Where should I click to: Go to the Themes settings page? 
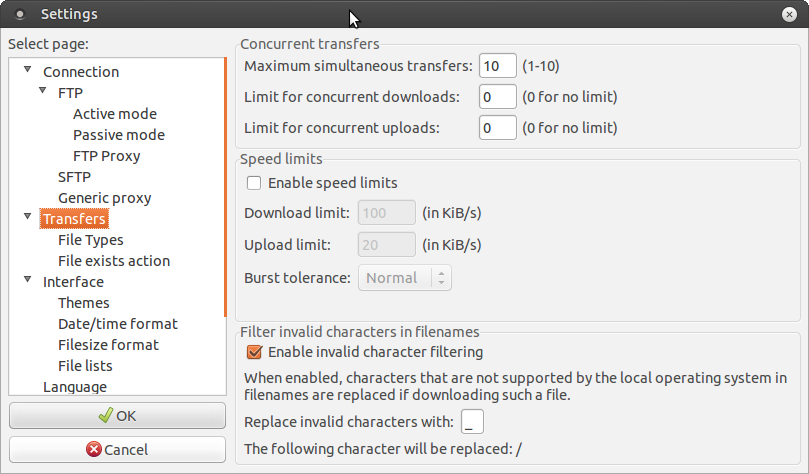[84, 303]
